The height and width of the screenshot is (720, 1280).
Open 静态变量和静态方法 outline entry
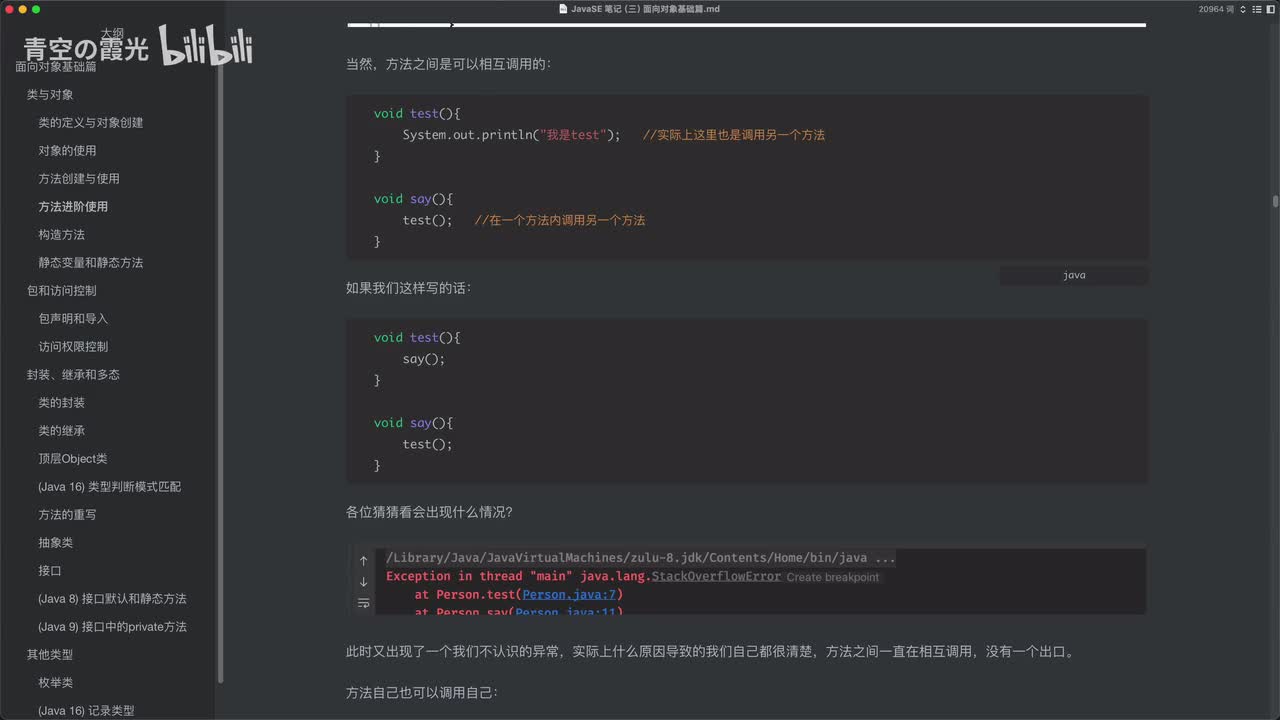pyautogui.click(x=91, y=263)
